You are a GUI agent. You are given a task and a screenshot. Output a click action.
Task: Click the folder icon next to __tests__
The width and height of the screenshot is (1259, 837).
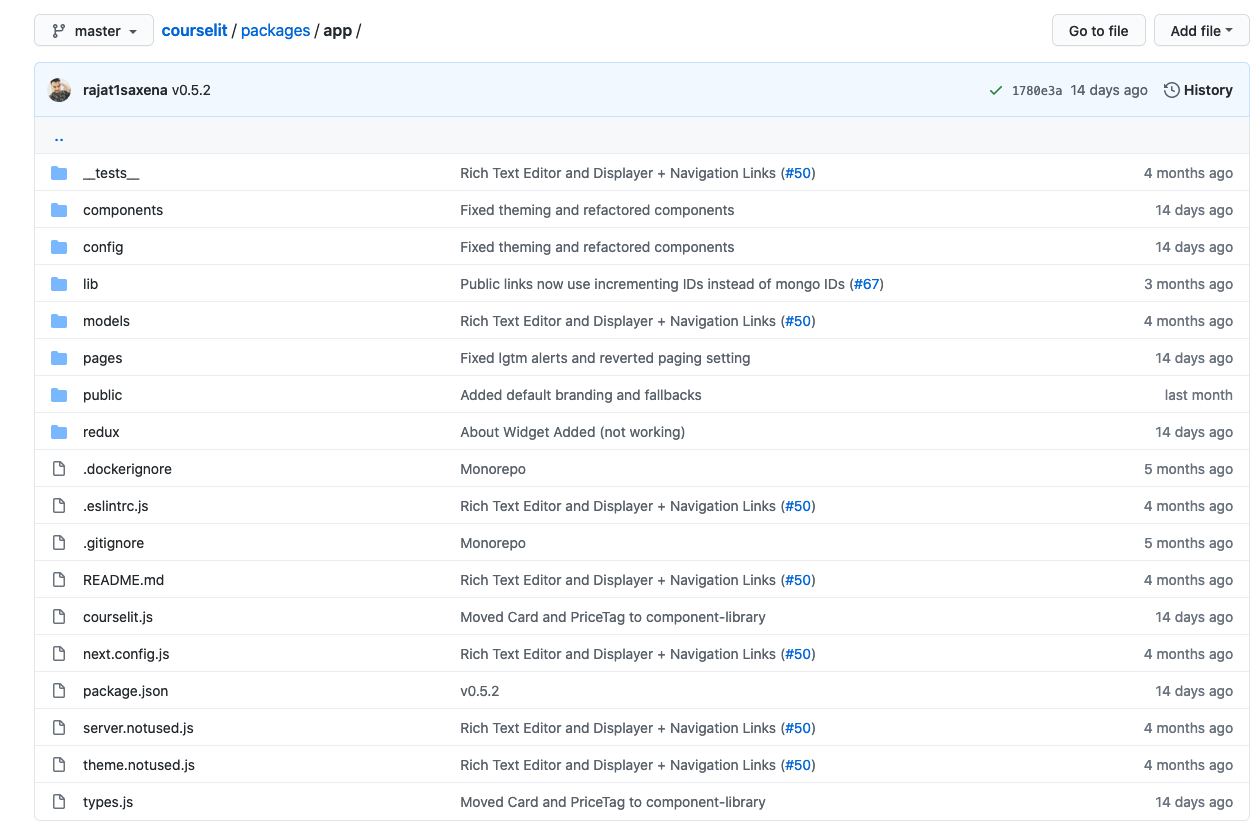59,173
